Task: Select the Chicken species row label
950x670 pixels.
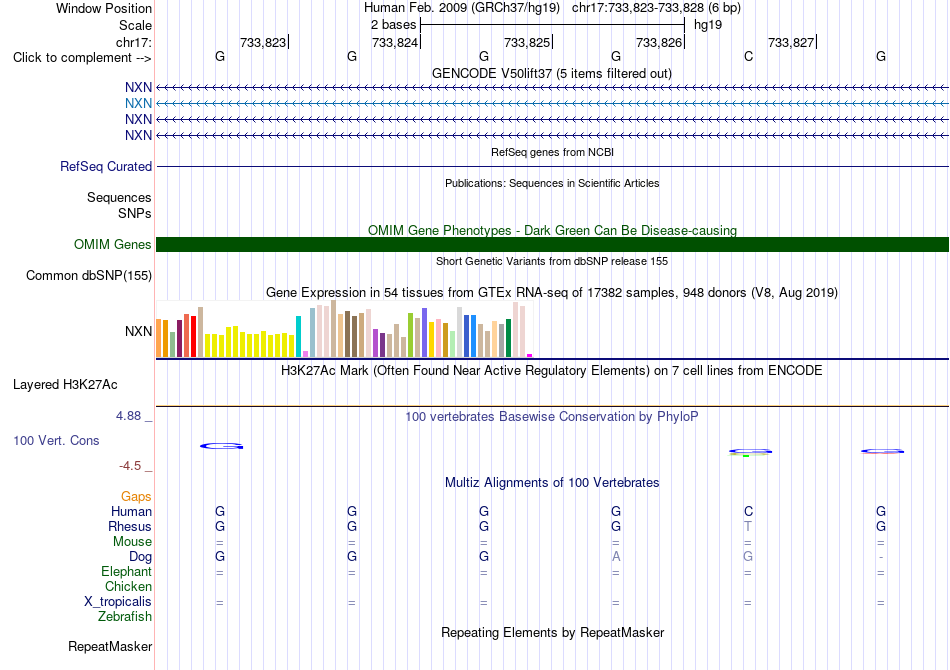Action: click(128, 586)
